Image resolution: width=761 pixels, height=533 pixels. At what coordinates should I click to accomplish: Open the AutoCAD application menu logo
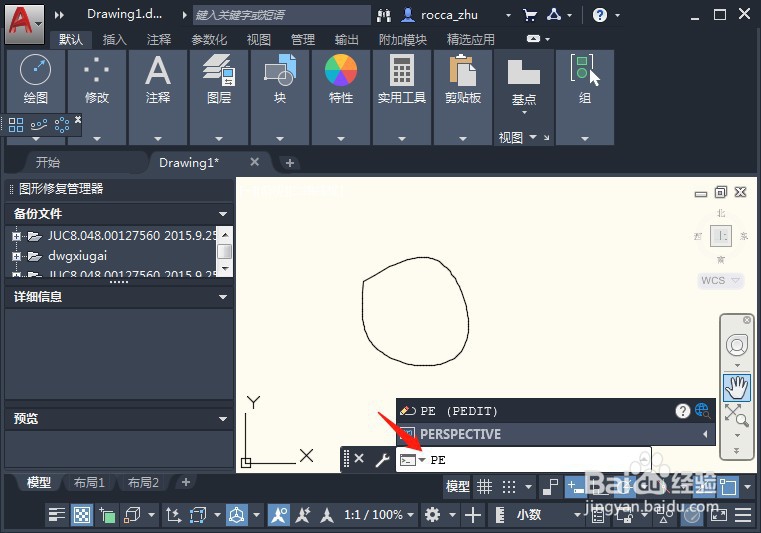pos(24,23)
